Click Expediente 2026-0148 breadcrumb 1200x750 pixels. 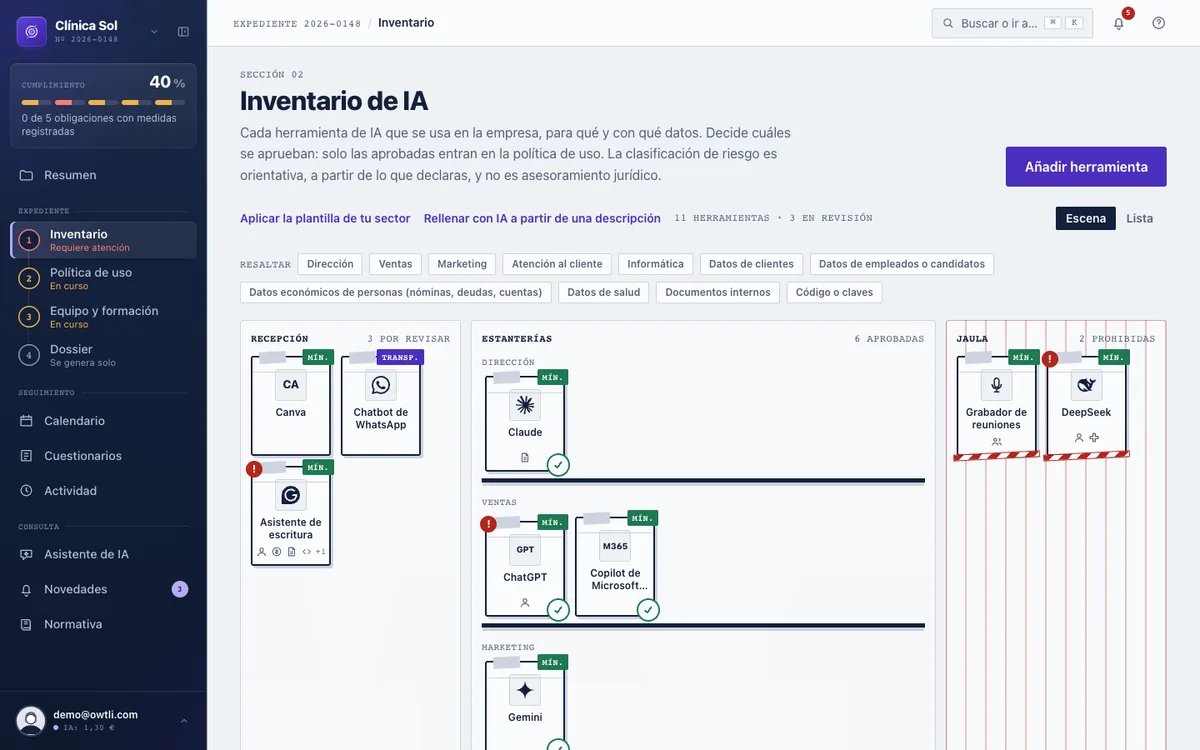296,23
